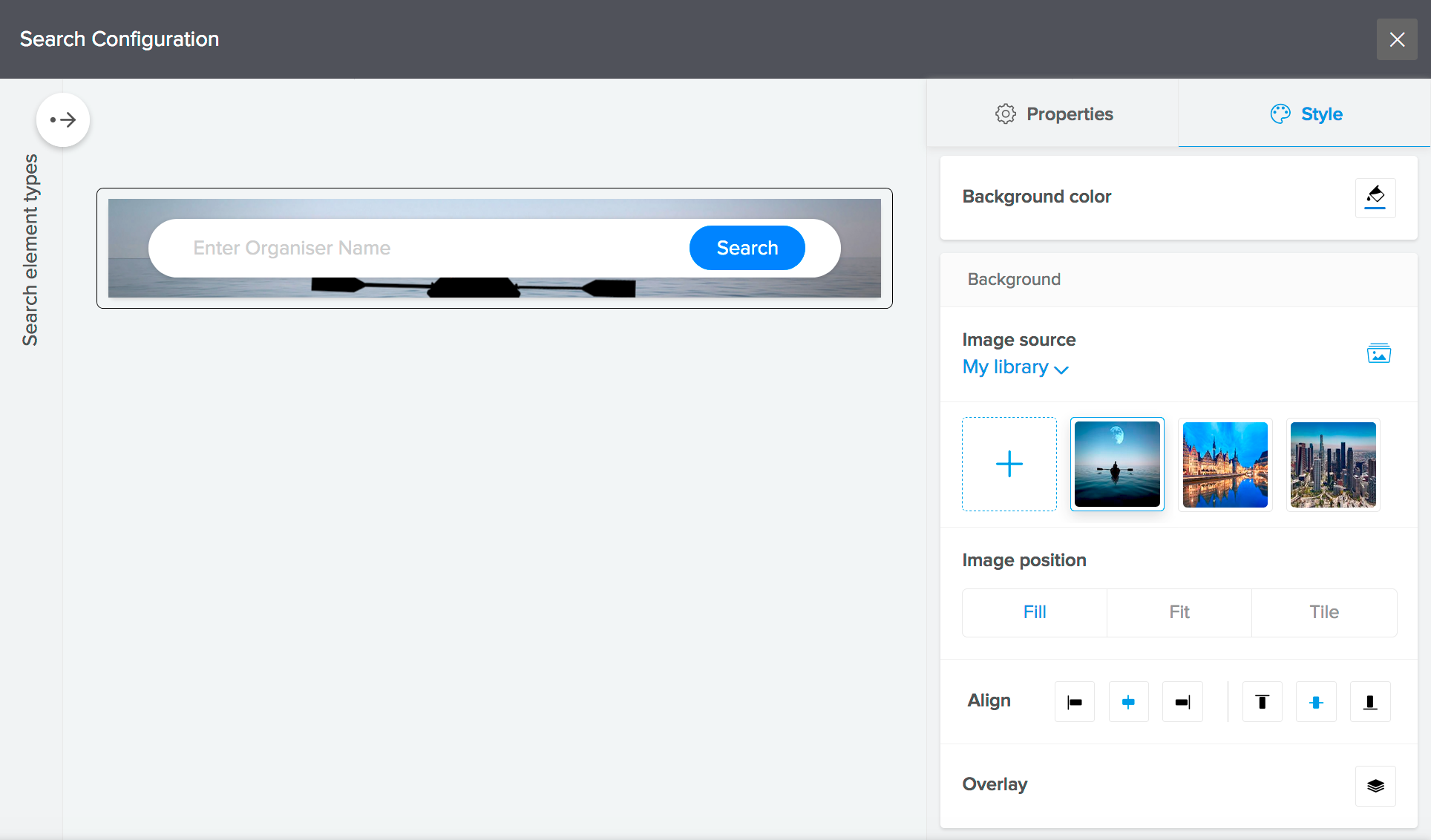The height and width of the screenshot is (840, 1431).
Task: Switch to the Style tab
Action: 1306,114
